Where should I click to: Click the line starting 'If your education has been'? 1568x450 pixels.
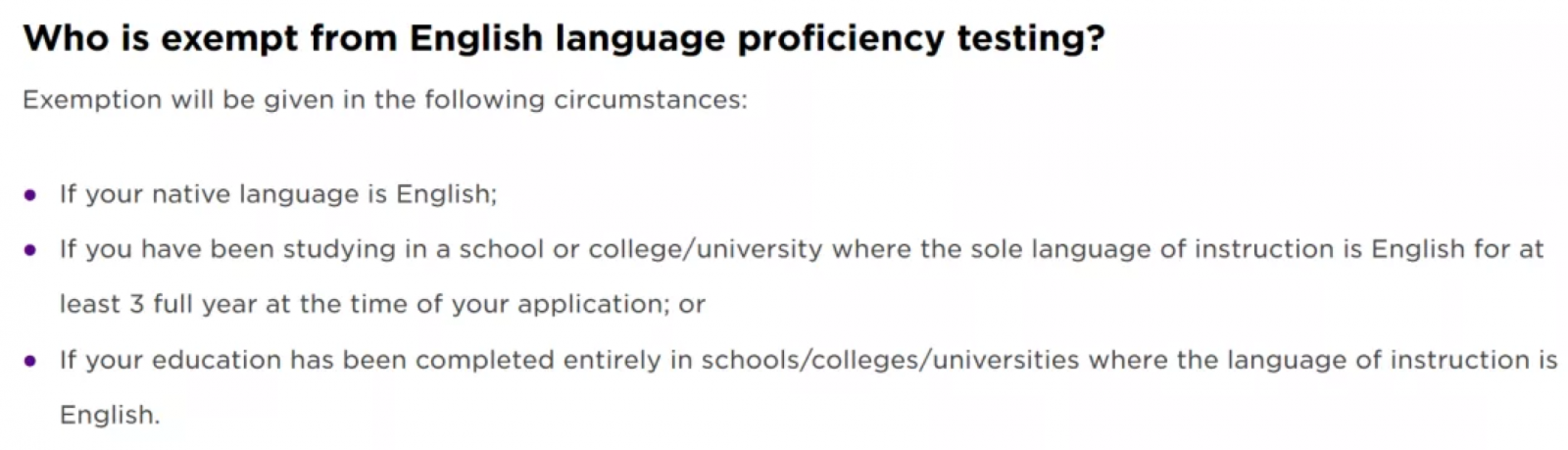808,360
